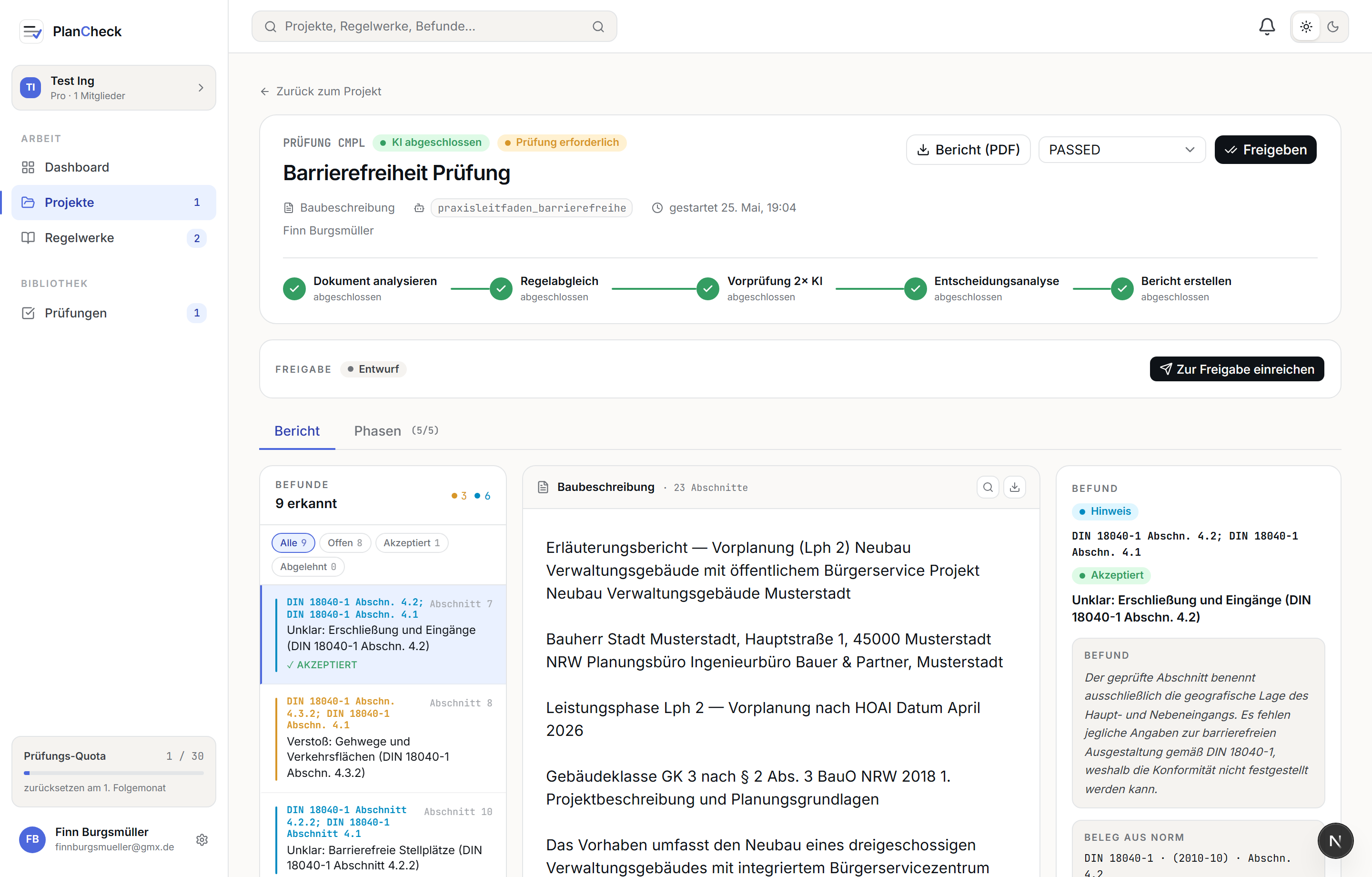
Task: Select finding Unklar: Barrierefreie Stellplätze
Action: pos(383,836)
